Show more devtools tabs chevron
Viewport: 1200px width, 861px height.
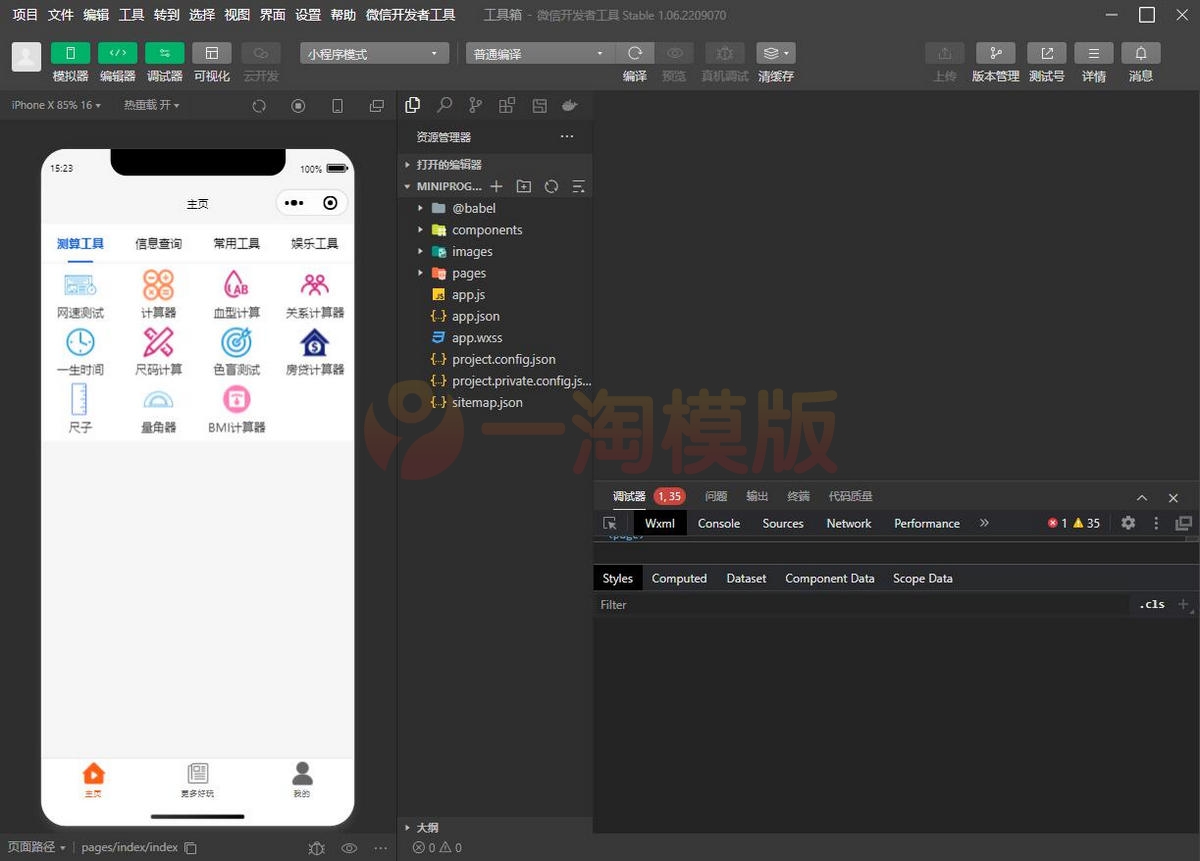984,523
